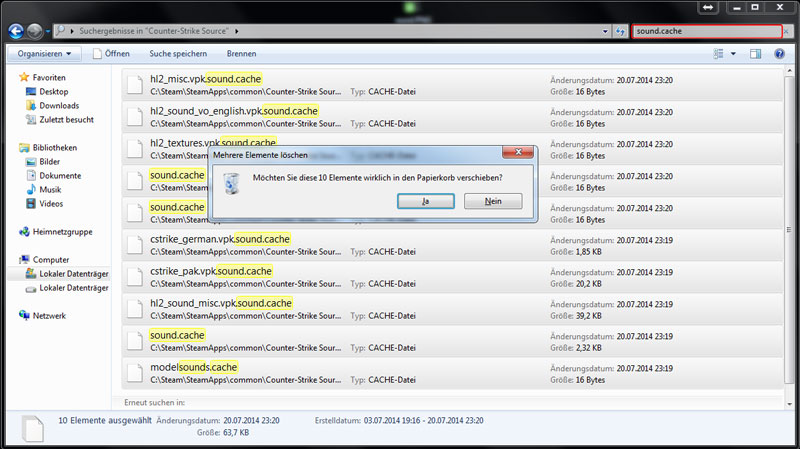800x449 pixels.
Task: Select Heimnetzgruppe in the sidebar
Action: [56, 232]
